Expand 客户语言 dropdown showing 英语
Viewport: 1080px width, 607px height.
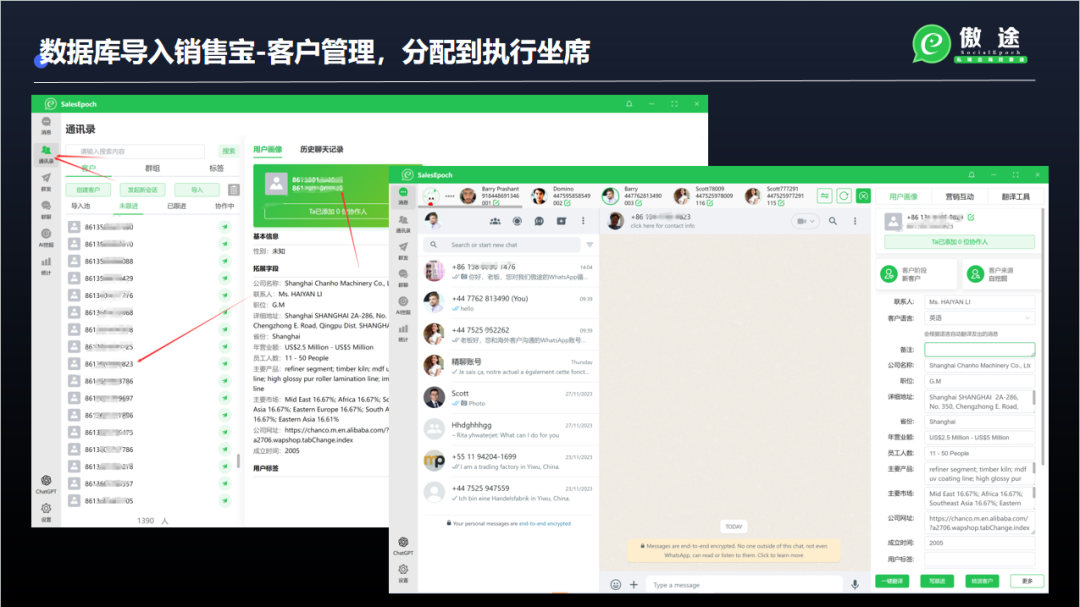979,318
